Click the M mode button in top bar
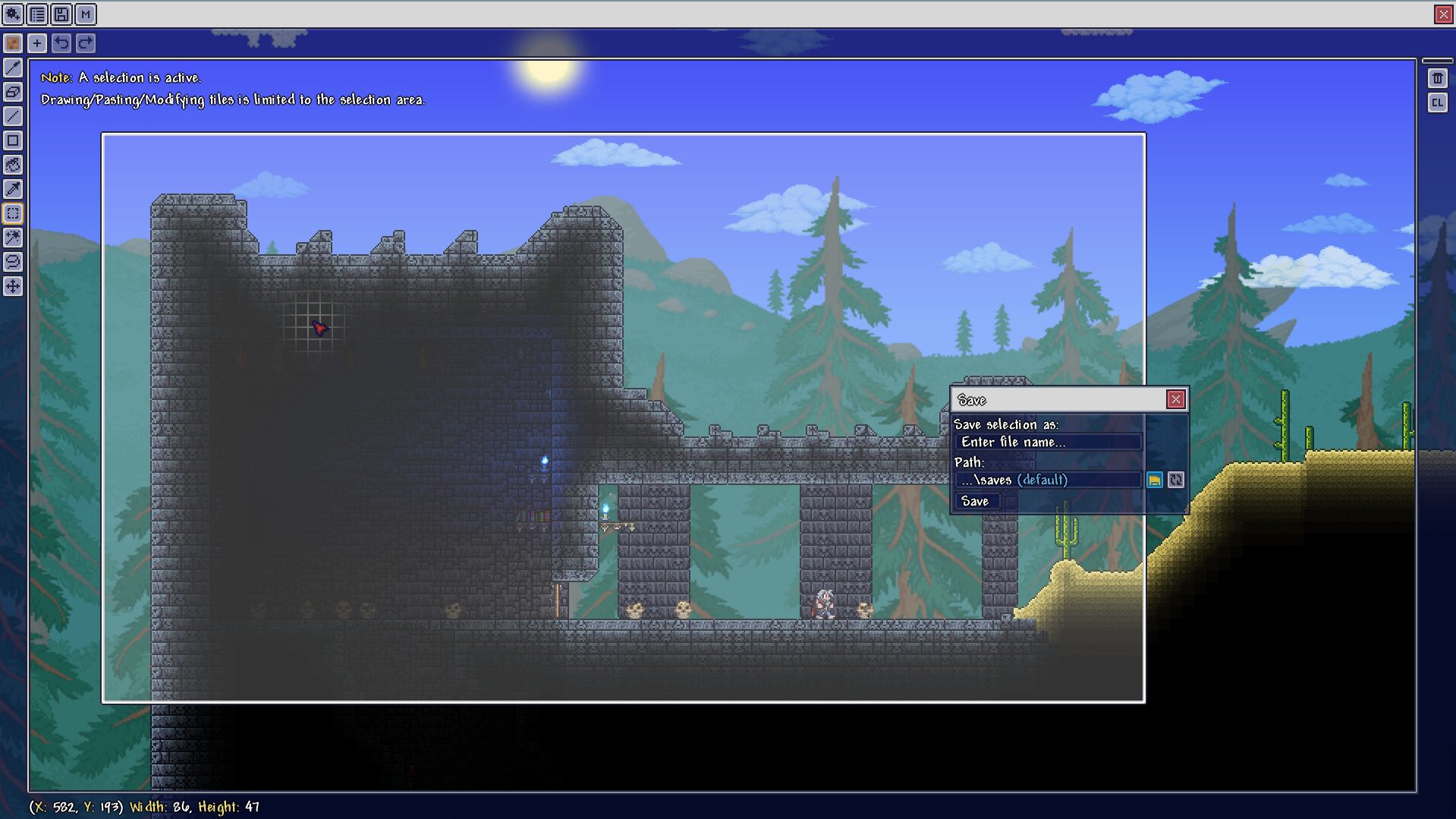1456x819 pixels. [86, 14]
